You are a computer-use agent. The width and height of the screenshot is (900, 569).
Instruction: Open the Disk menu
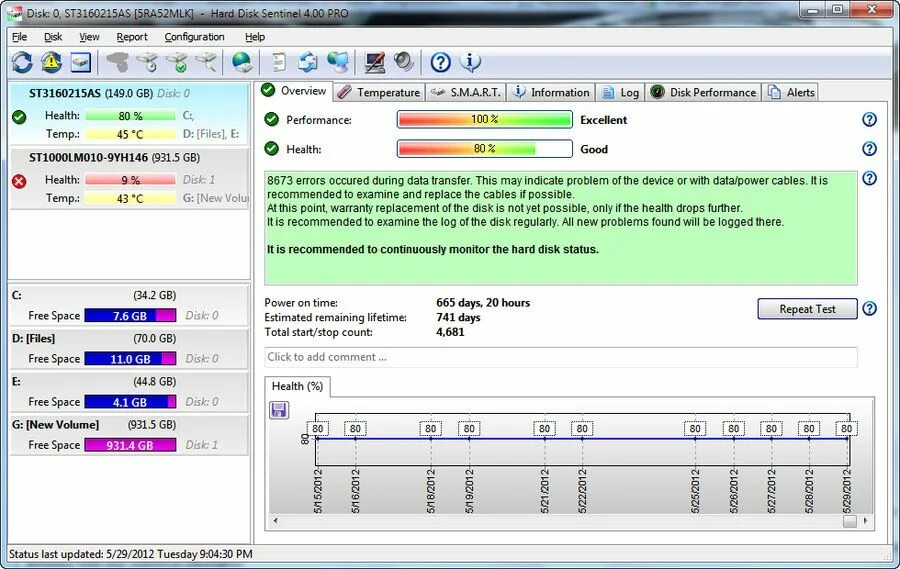click(x=53, y=37)
